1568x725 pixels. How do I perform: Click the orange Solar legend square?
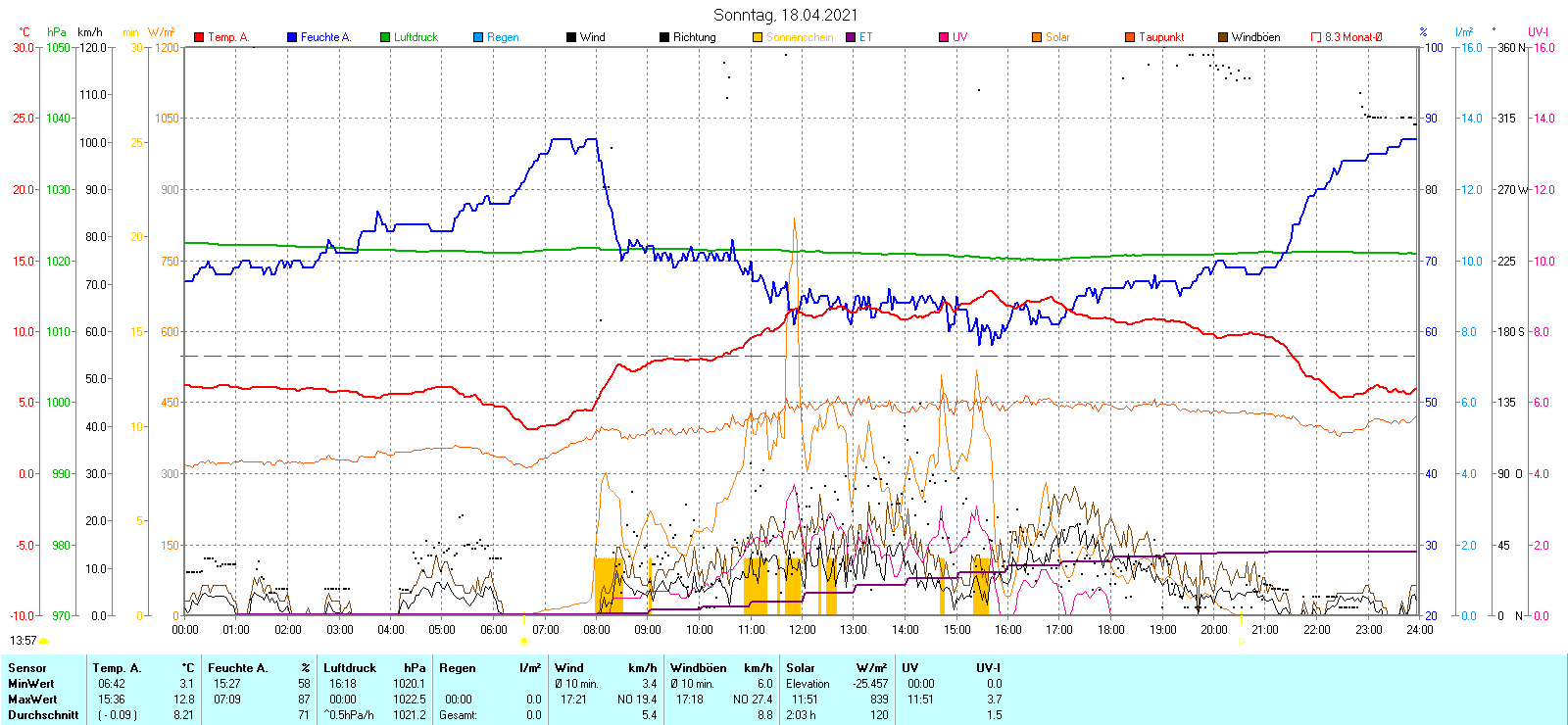coord(1037,37)
